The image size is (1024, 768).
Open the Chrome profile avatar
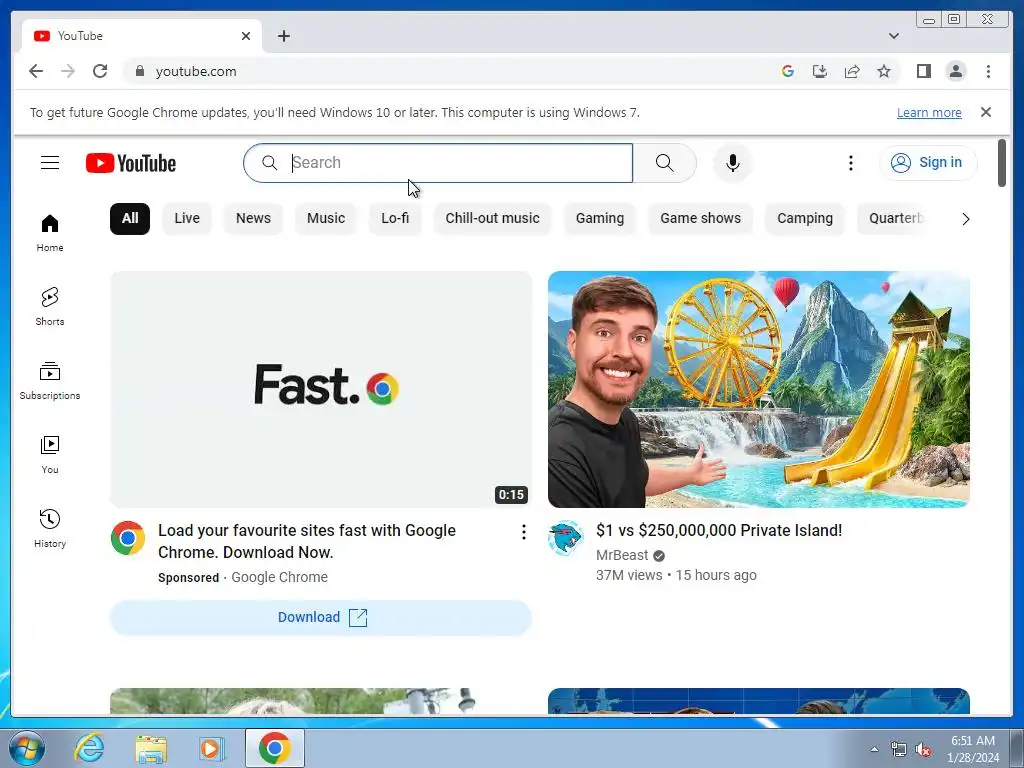click(955, 71)
